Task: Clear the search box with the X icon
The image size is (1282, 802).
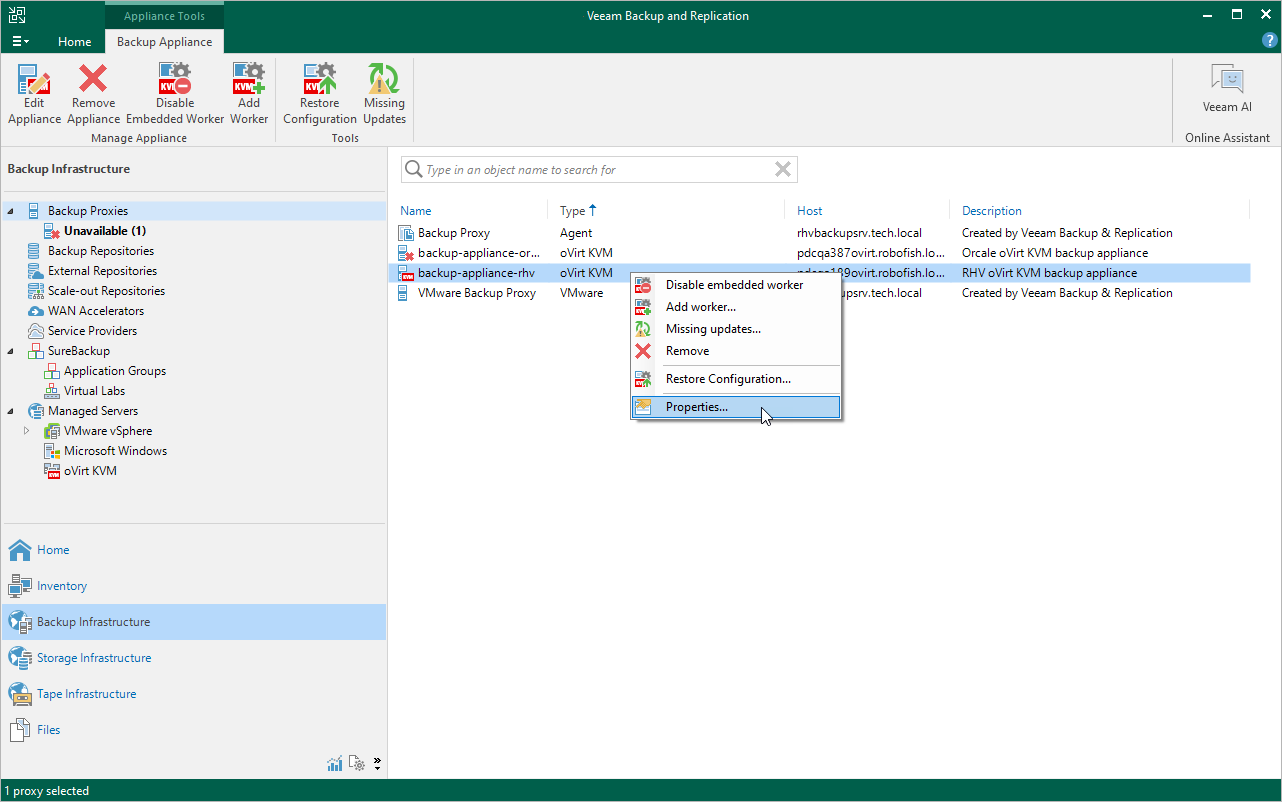Action: click(x=783, y=170)
